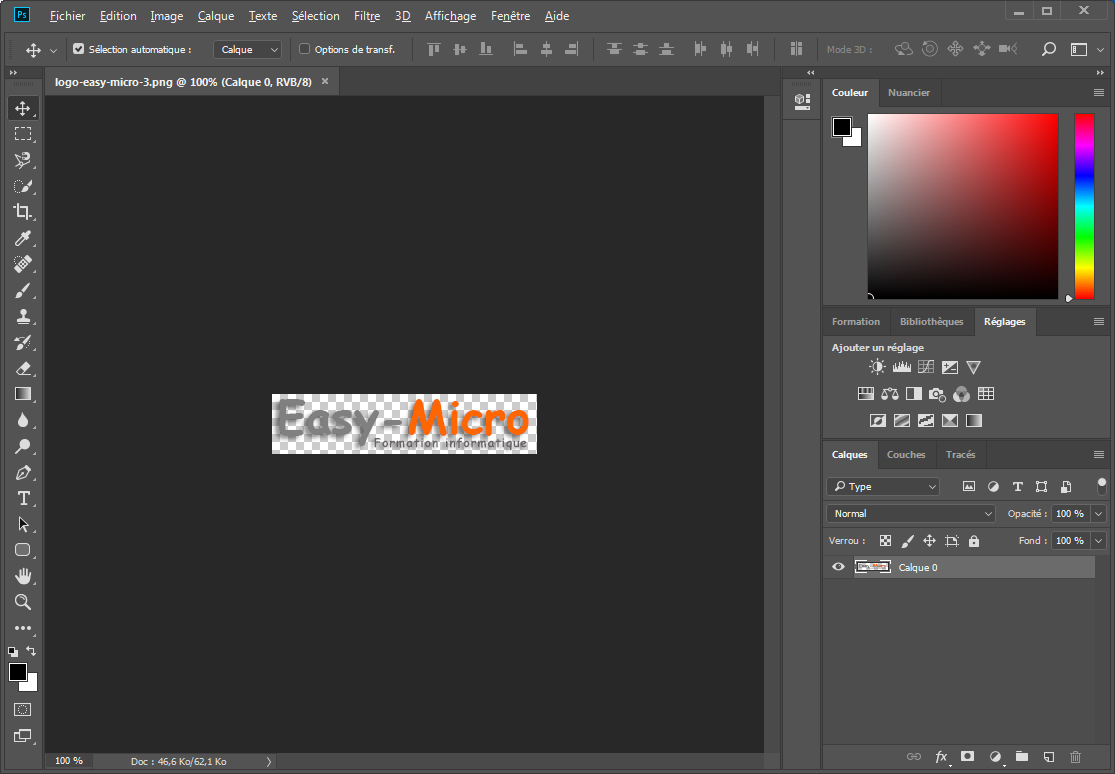The width and height of the screenshot is (1115, 774).
Task: Pick a color in the Couleur field
Action: click(x=963, y=206)
